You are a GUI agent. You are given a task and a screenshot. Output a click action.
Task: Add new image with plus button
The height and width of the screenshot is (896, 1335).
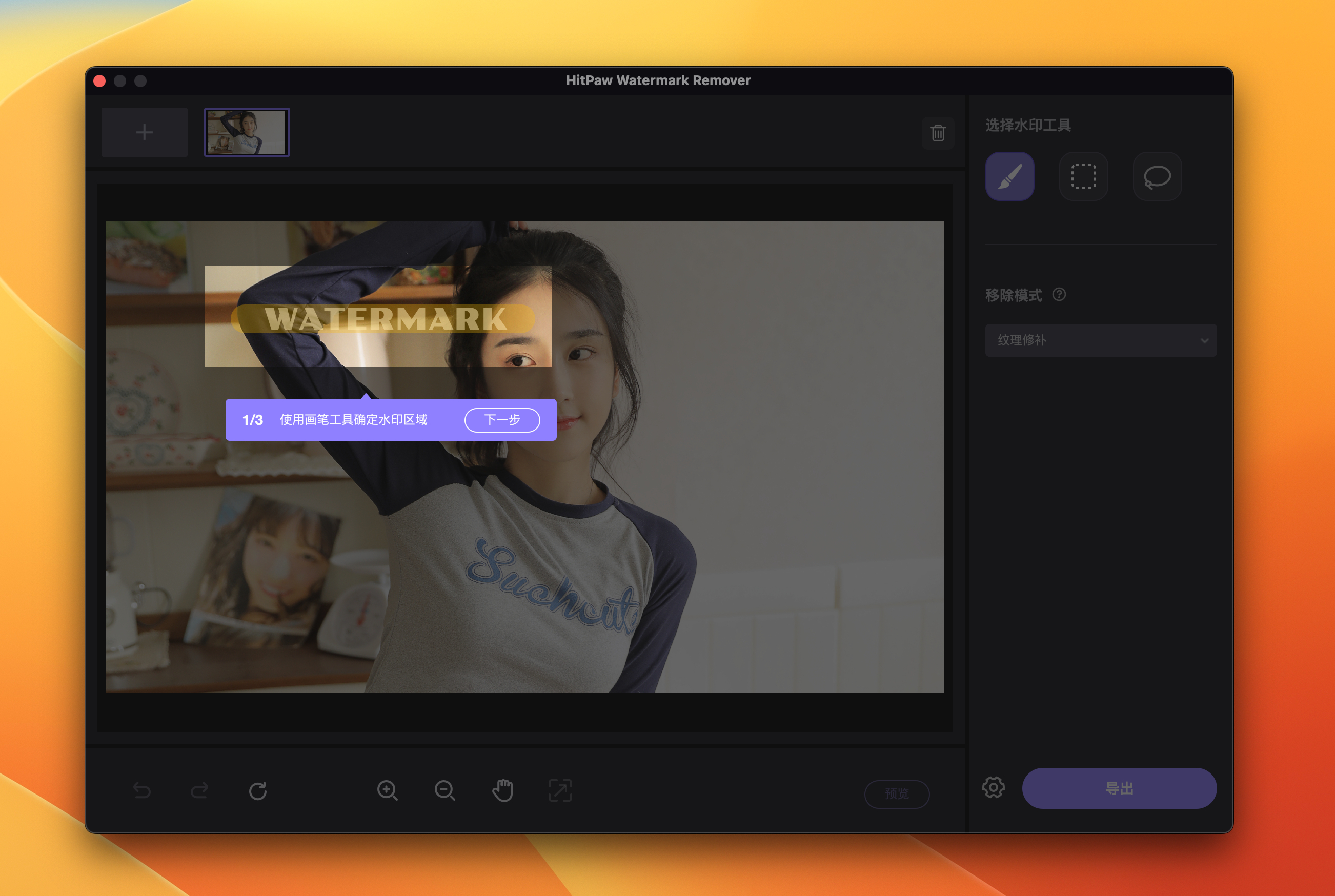click(x=145, y=133)
